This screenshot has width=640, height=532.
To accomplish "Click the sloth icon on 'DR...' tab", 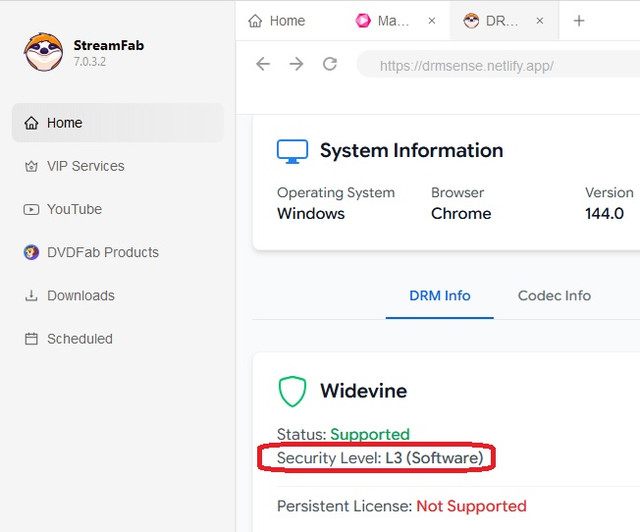I will [471, 20].
